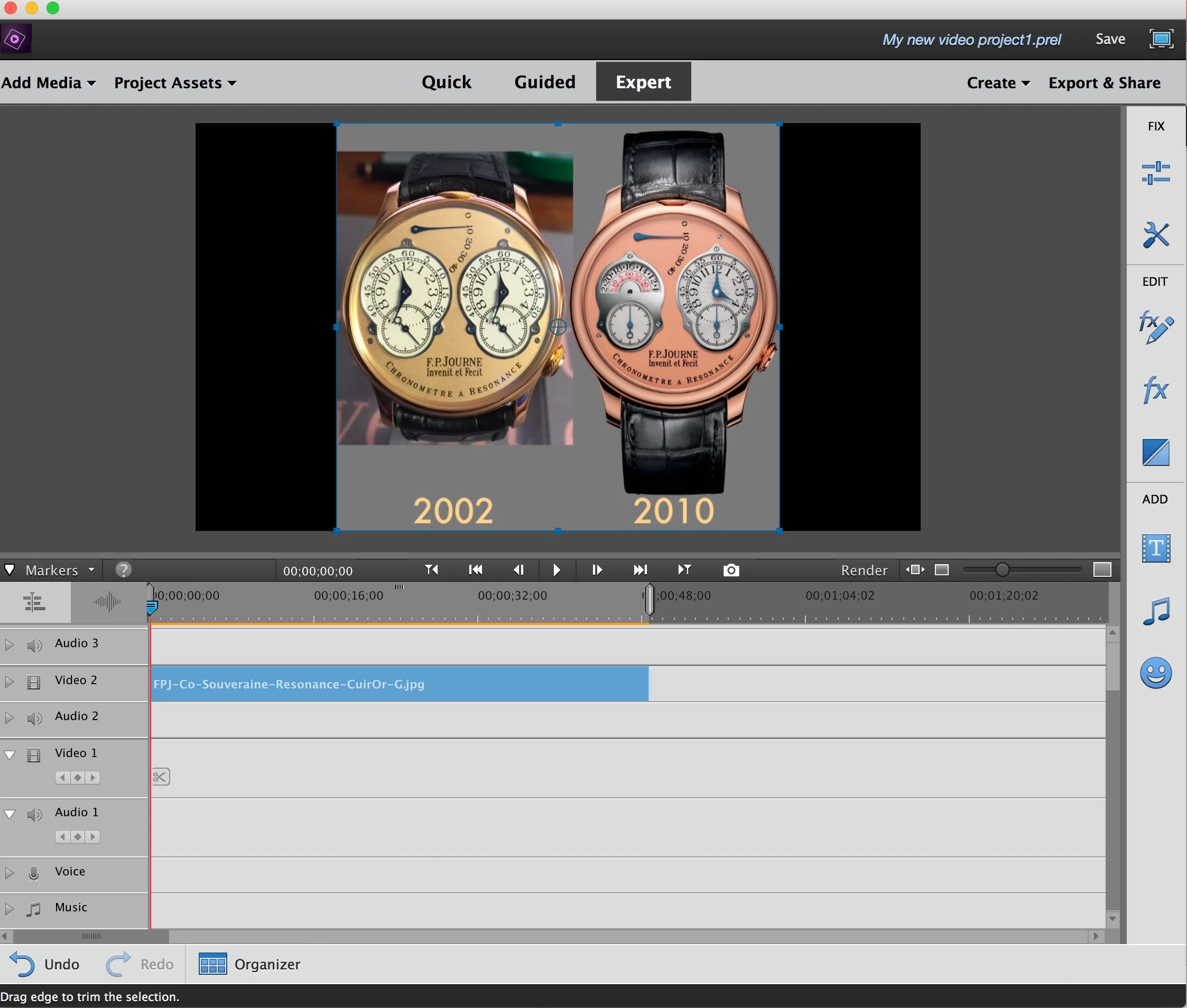Screen dimensions: 1187x1008
Task: Collapse the Video 1 track
Action: coord(10,755)
